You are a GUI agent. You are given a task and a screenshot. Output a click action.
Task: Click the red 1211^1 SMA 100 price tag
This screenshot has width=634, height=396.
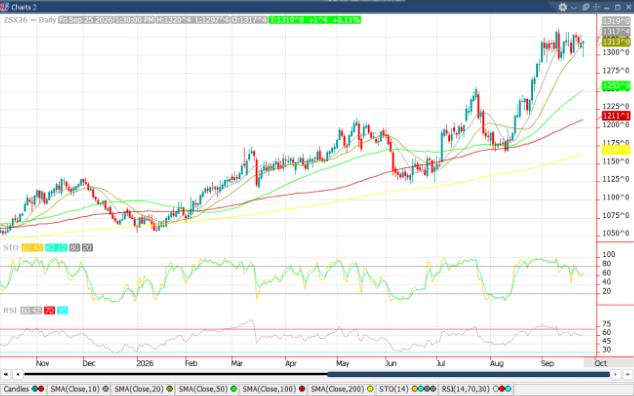point(616,116)
